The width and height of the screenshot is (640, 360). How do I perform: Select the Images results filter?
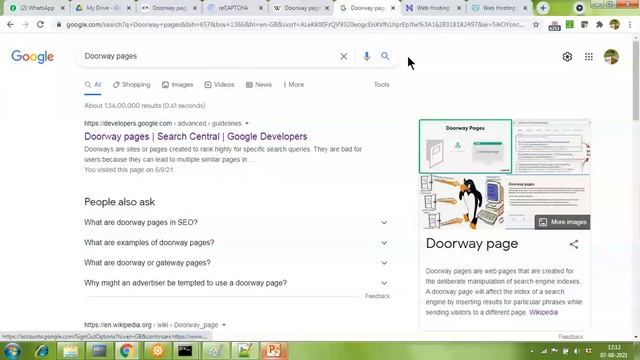coord(178,84)
